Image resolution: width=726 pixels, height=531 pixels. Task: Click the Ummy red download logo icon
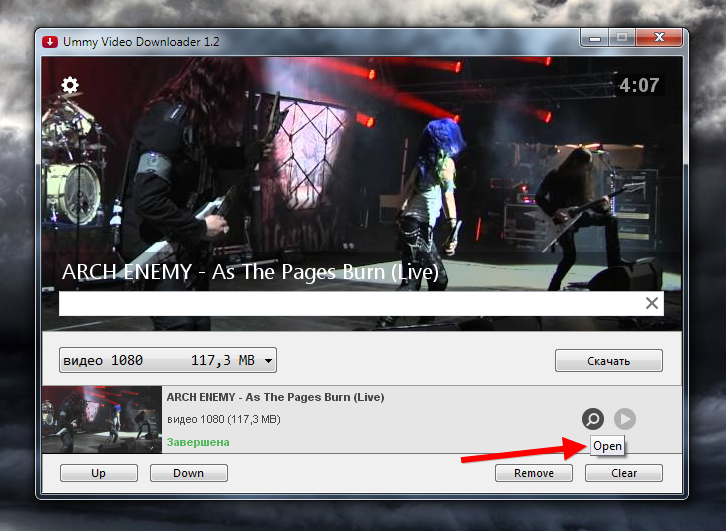coord(50,42)
